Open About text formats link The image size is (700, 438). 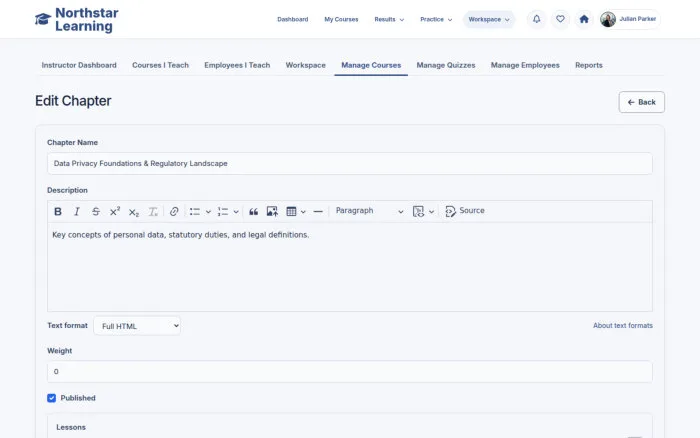tap(623, 325)
